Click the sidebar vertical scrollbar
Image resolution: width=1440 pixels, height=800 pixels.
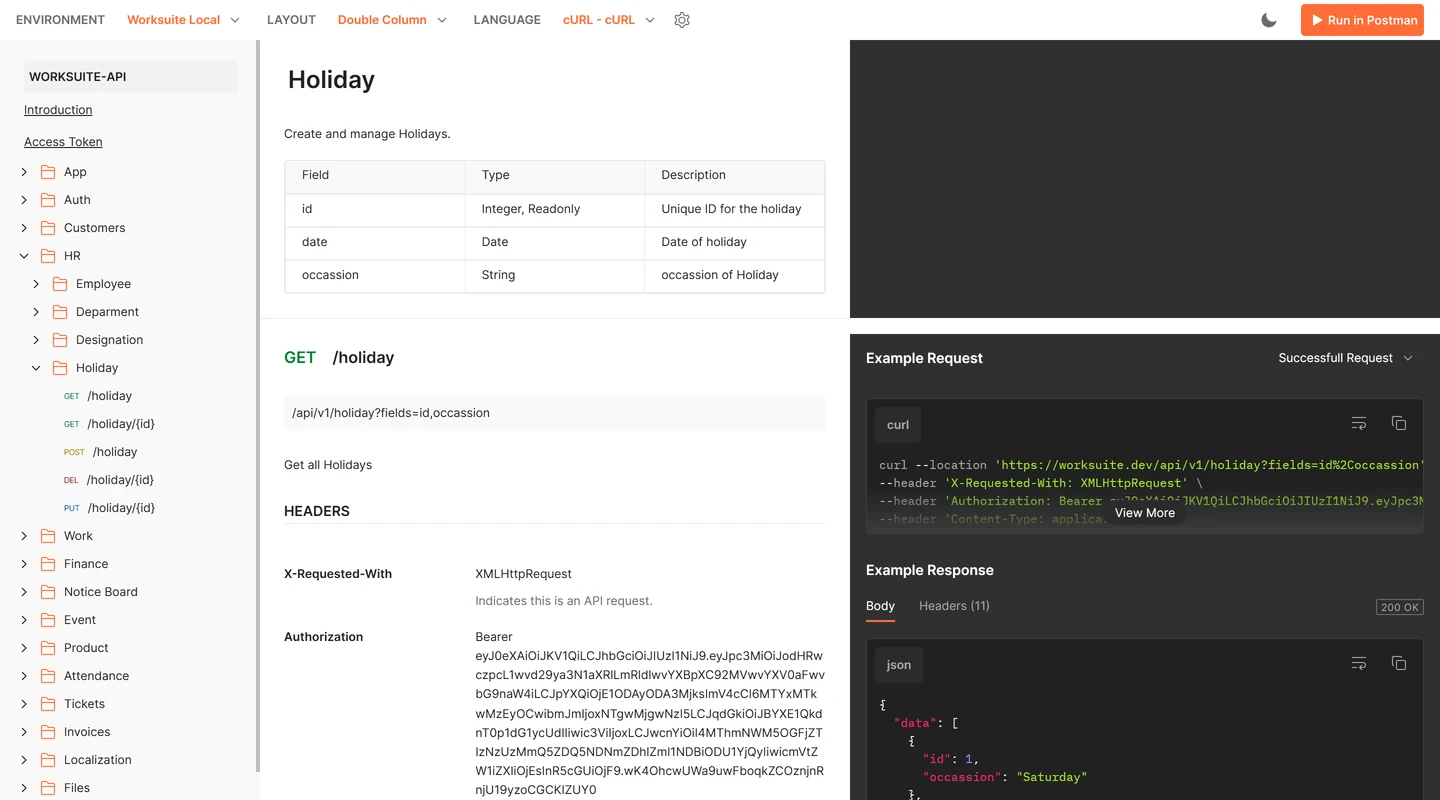click(258, 406)
